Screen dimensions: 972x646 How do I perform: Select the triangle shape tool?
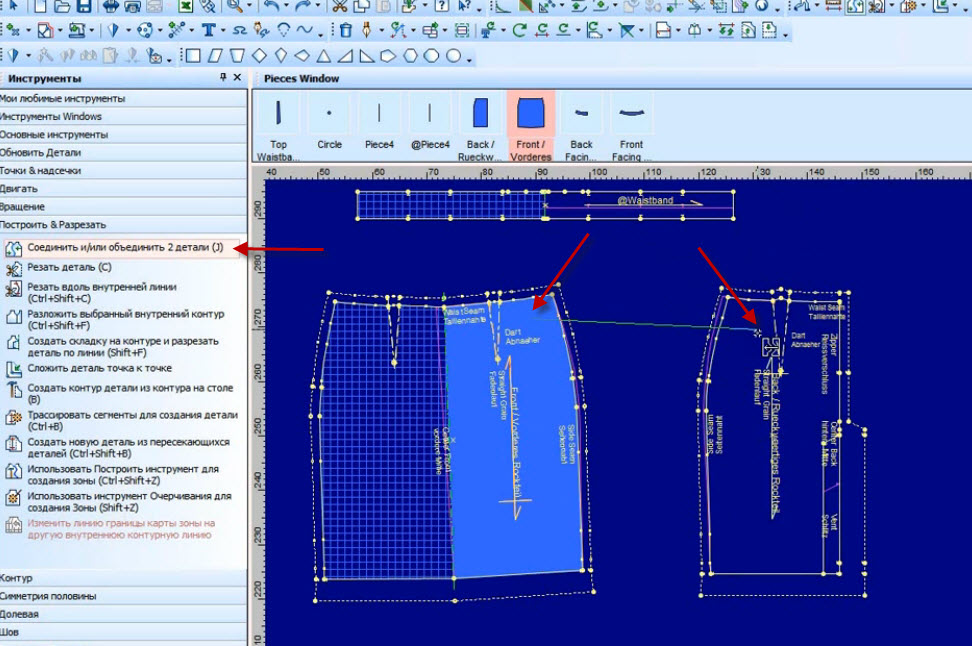[x=324, y=56]
